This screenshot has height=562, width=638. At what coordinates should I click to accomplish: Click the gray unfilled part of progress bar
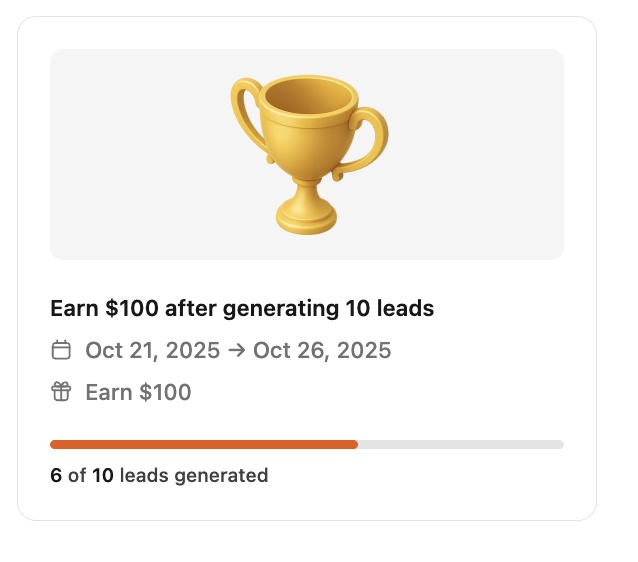460,444
